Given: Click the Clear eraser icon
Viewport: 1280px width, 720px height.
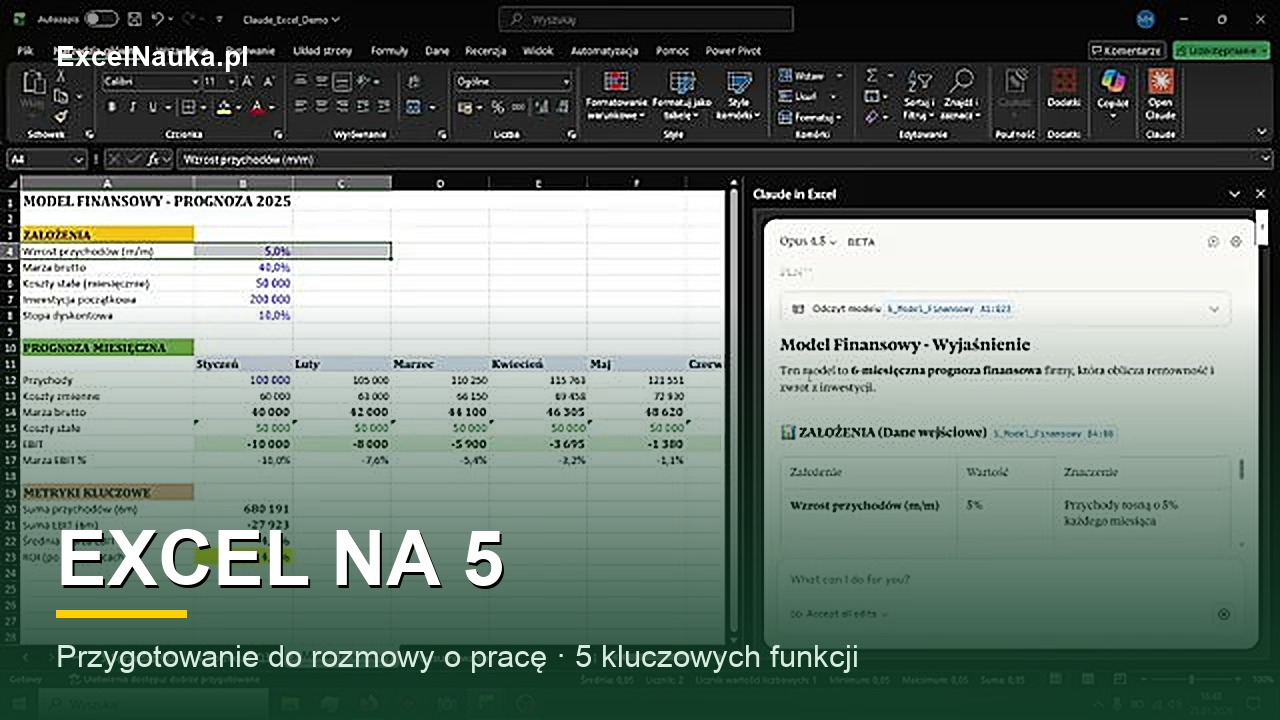Looking at the screenshot, I should pyautogui.click(x=872, y=117).
